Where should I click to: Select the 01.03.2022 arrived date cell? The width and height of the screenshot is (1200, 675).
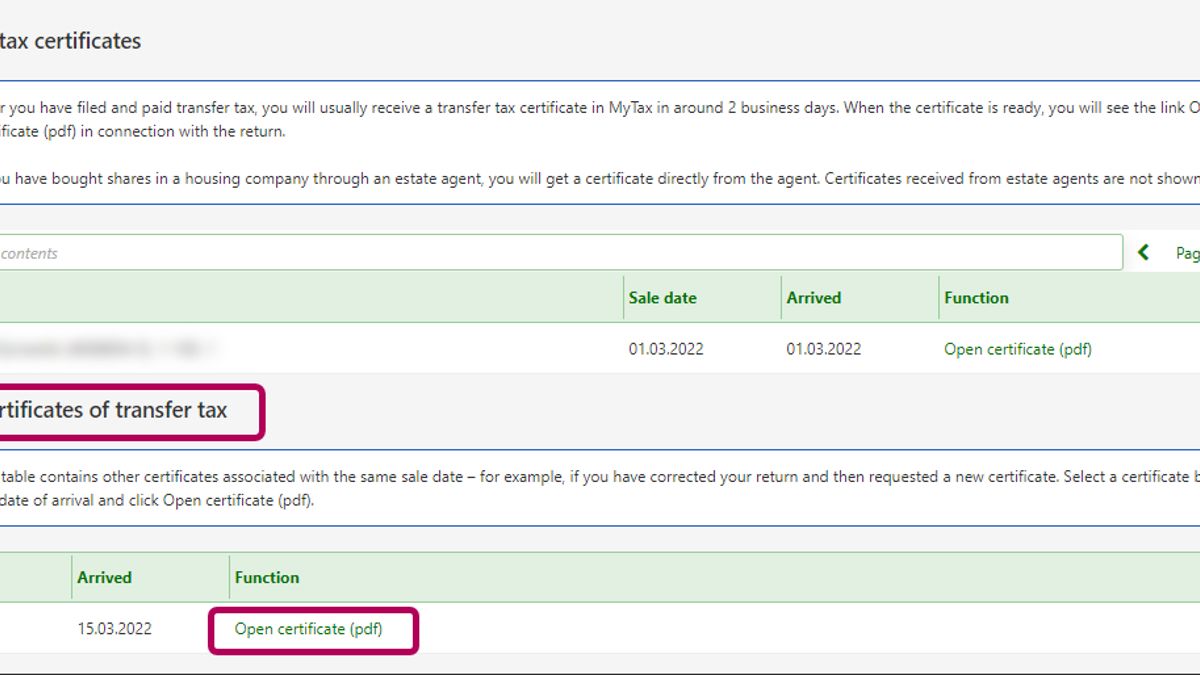click(823, 349)
